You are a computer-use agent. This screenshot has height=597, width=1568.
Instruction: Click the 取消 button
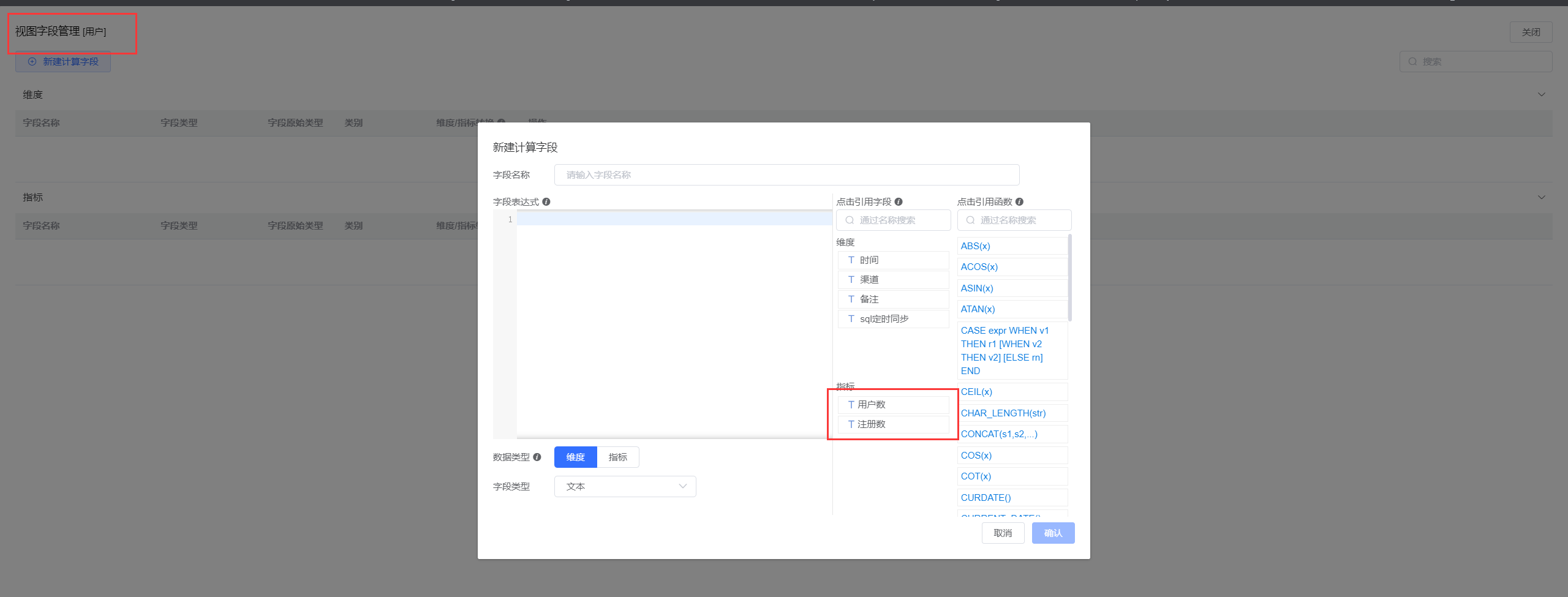(1003, 533)
